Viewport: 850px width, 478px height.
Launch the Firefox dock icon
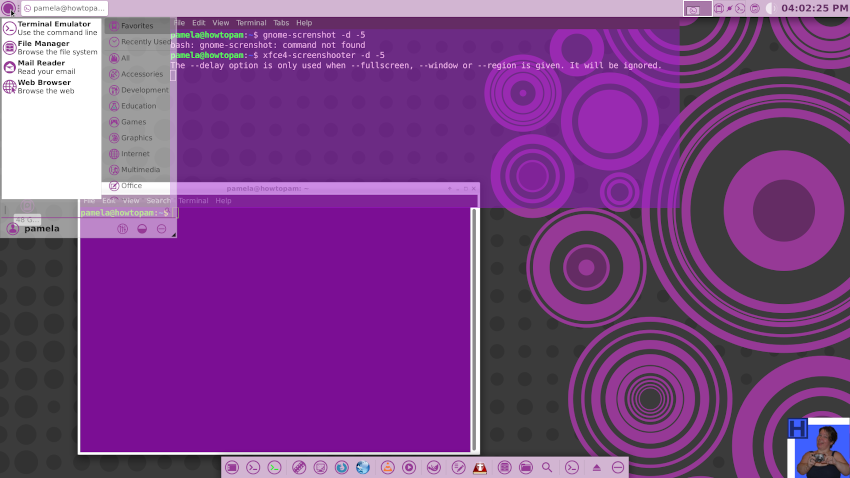coord(342,467)
